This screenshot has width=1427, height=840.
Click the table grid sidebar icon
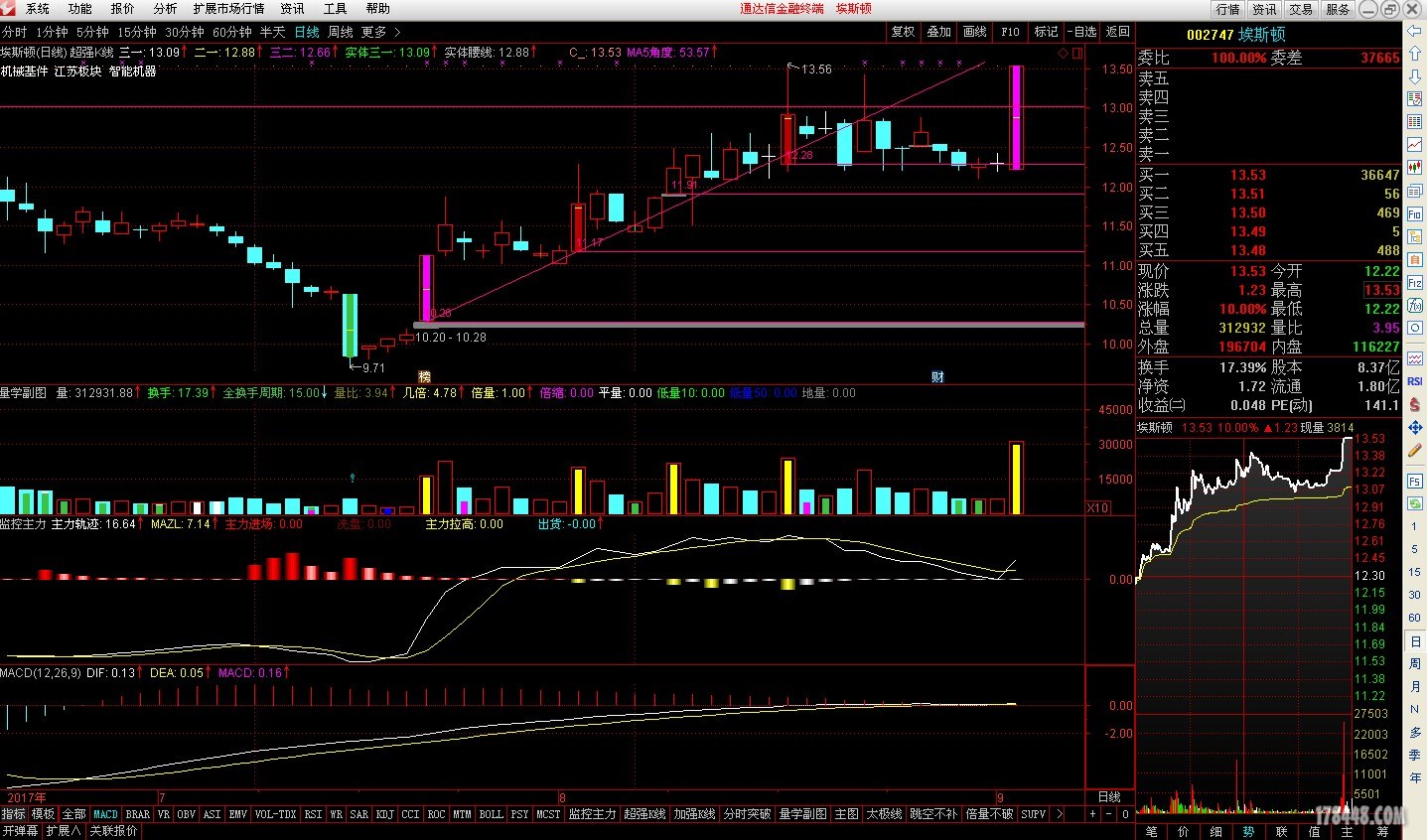click(1415, 122)
